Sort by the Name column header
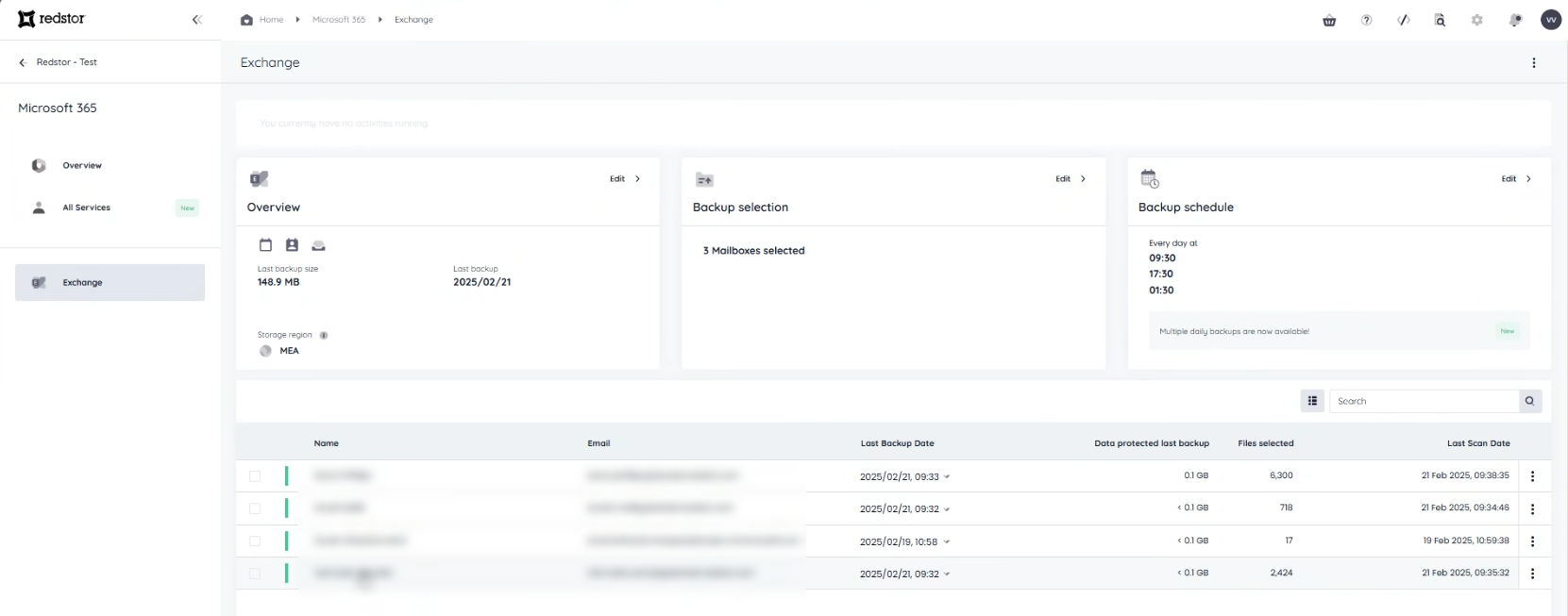Viewport: 1568px width, 616px height. (x=327, y=443)
